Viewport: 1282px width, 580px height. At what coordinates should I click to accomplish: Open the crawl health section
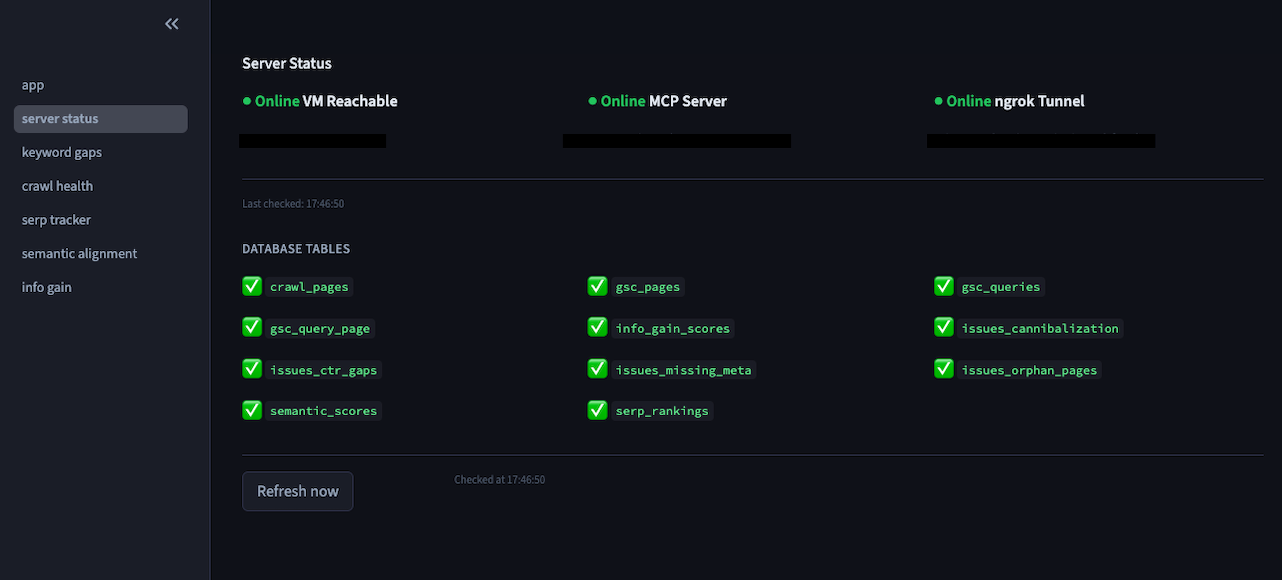(57, 186)
